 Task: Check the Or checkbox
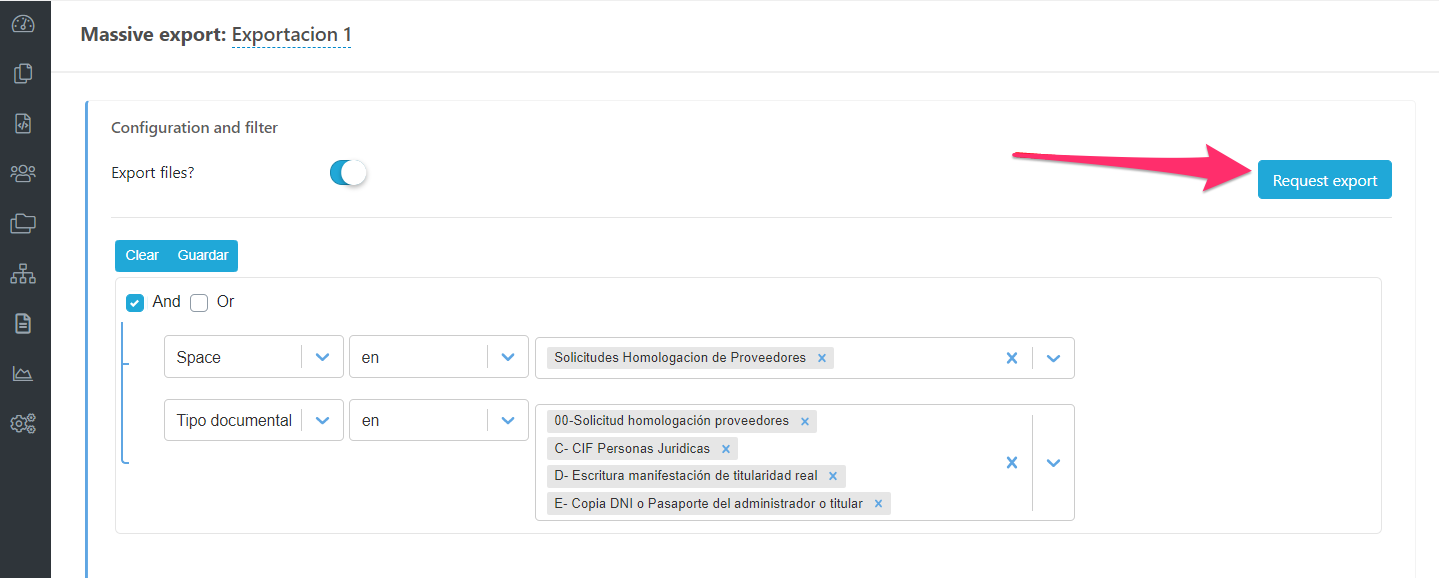[x=199, y=302]
